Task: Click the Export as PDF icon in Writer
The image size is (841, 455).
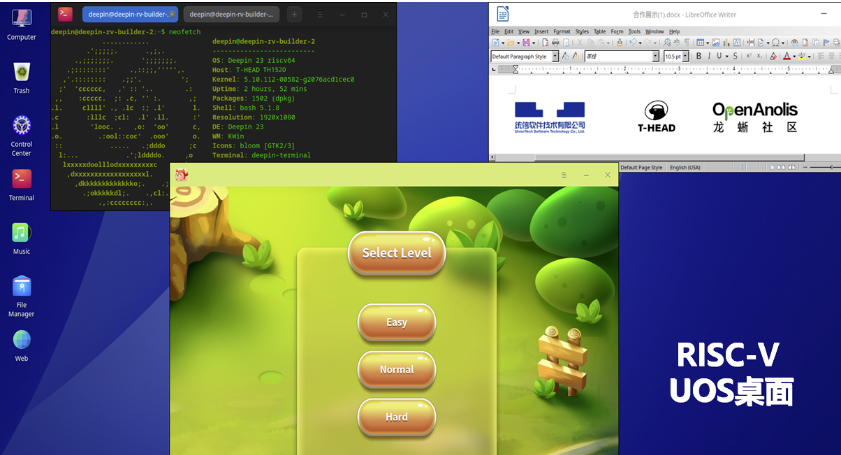Action: click(545, 42)
